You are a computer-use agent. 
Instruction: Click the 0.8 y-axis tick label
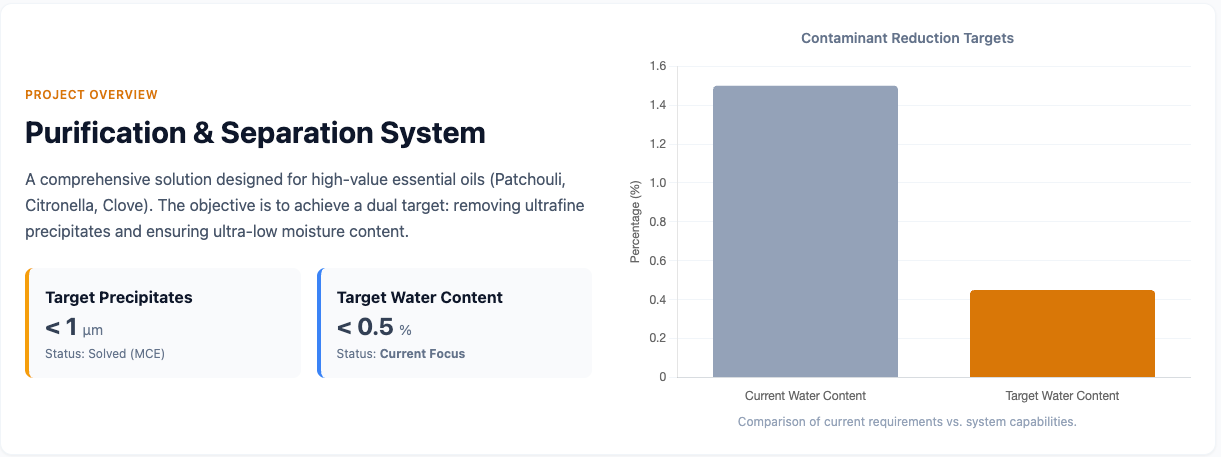pyautogui.click(x=657, y=222)
